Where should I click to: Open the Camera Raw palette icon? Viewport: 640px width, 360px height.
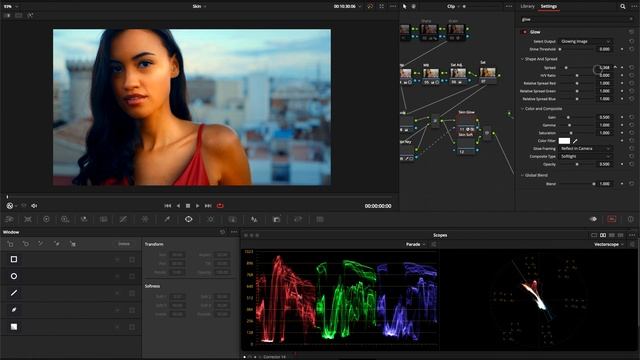[9, 219]
